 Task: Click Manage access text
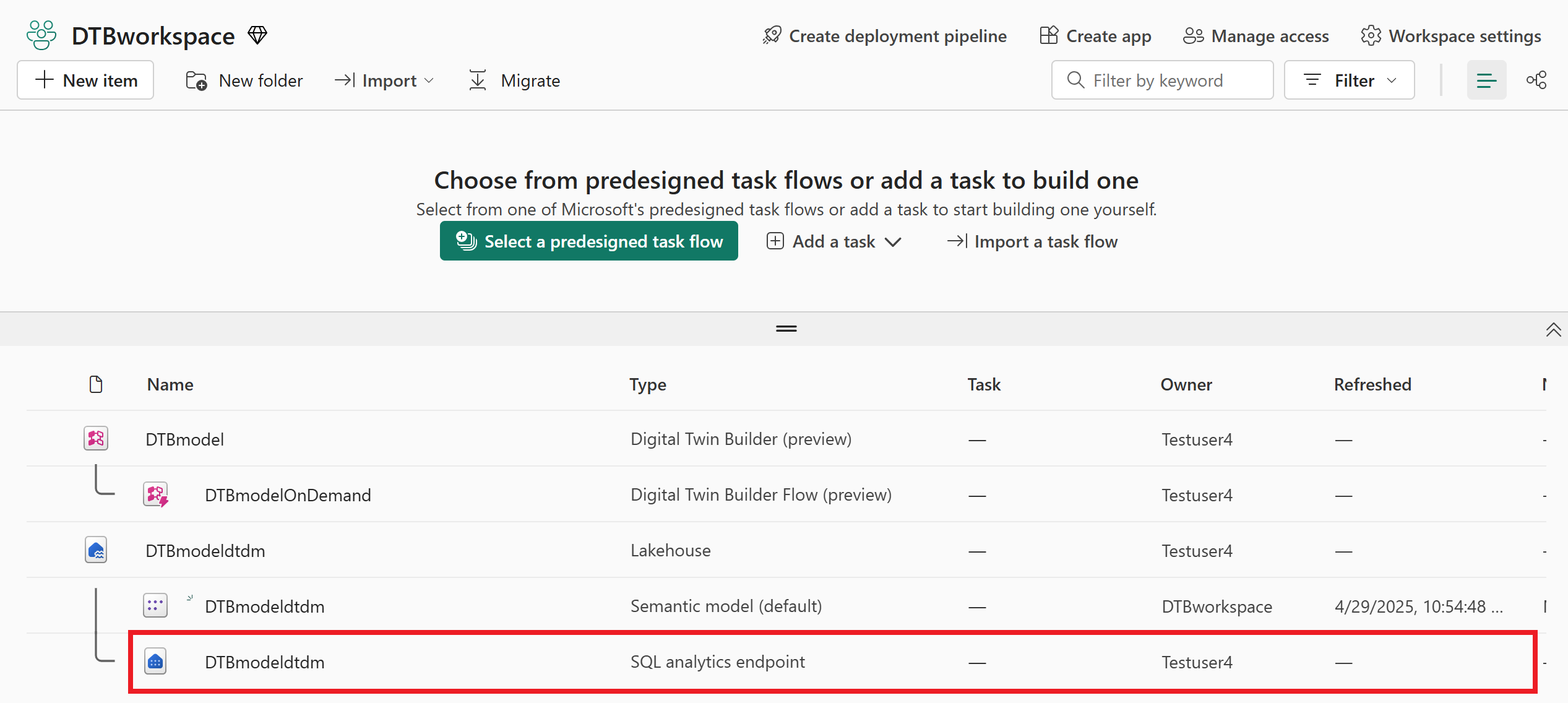(x=1270, y=36)
